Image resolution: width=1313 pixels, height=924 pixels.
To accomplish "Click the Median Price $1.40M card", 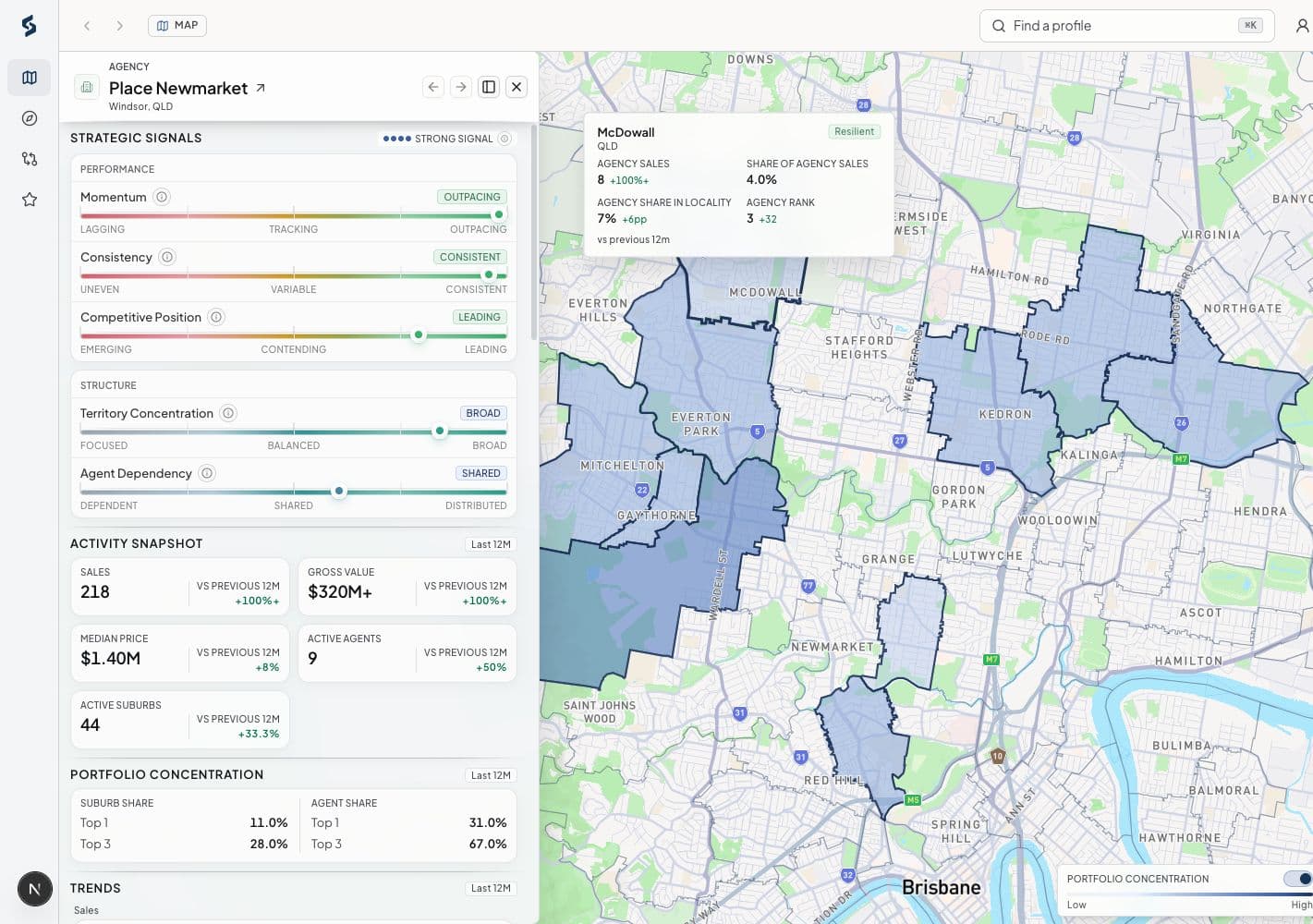I will [x=180, y=653].
